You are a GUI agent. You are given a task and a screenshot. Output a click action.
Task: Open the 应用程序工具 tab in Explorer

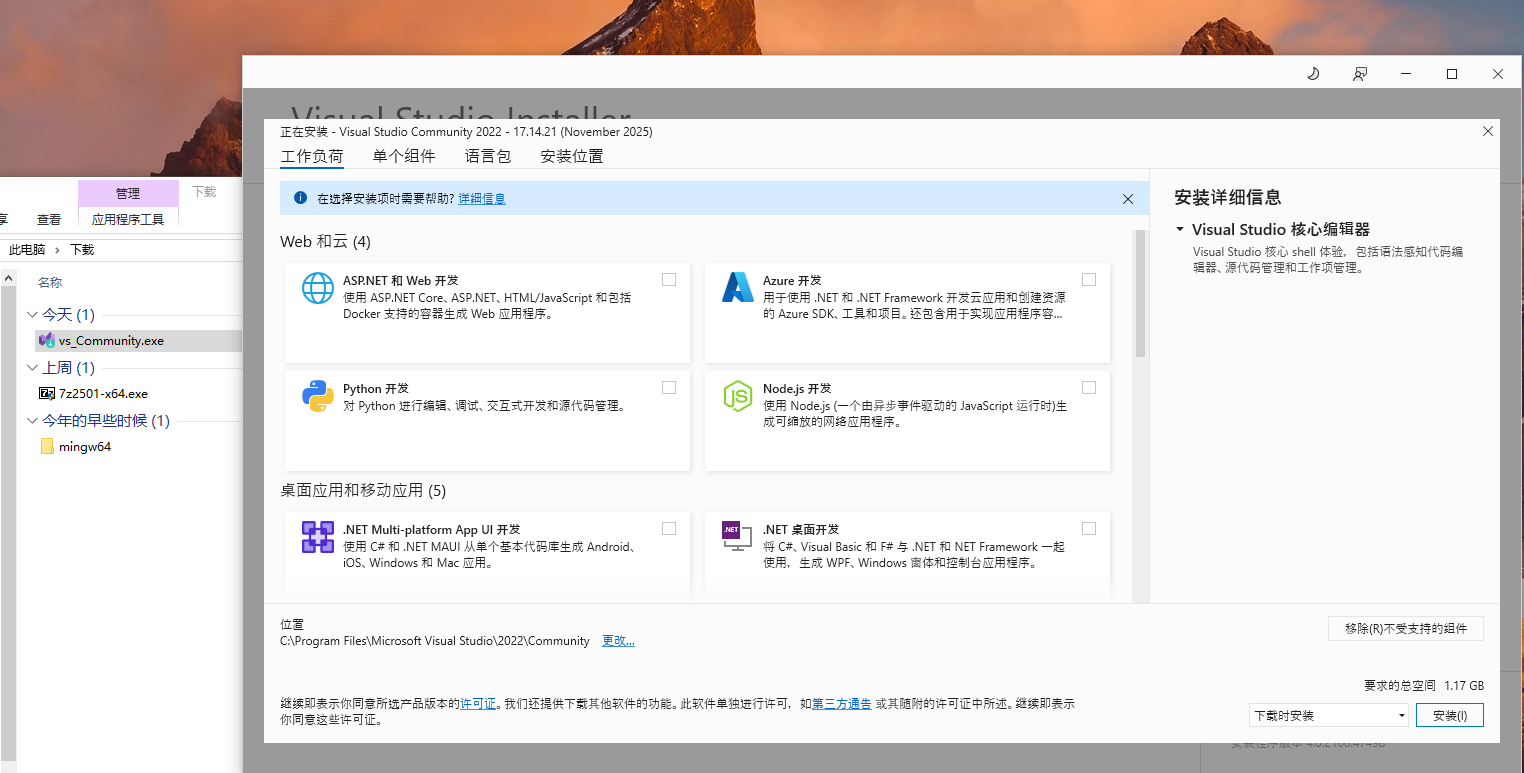128,219
